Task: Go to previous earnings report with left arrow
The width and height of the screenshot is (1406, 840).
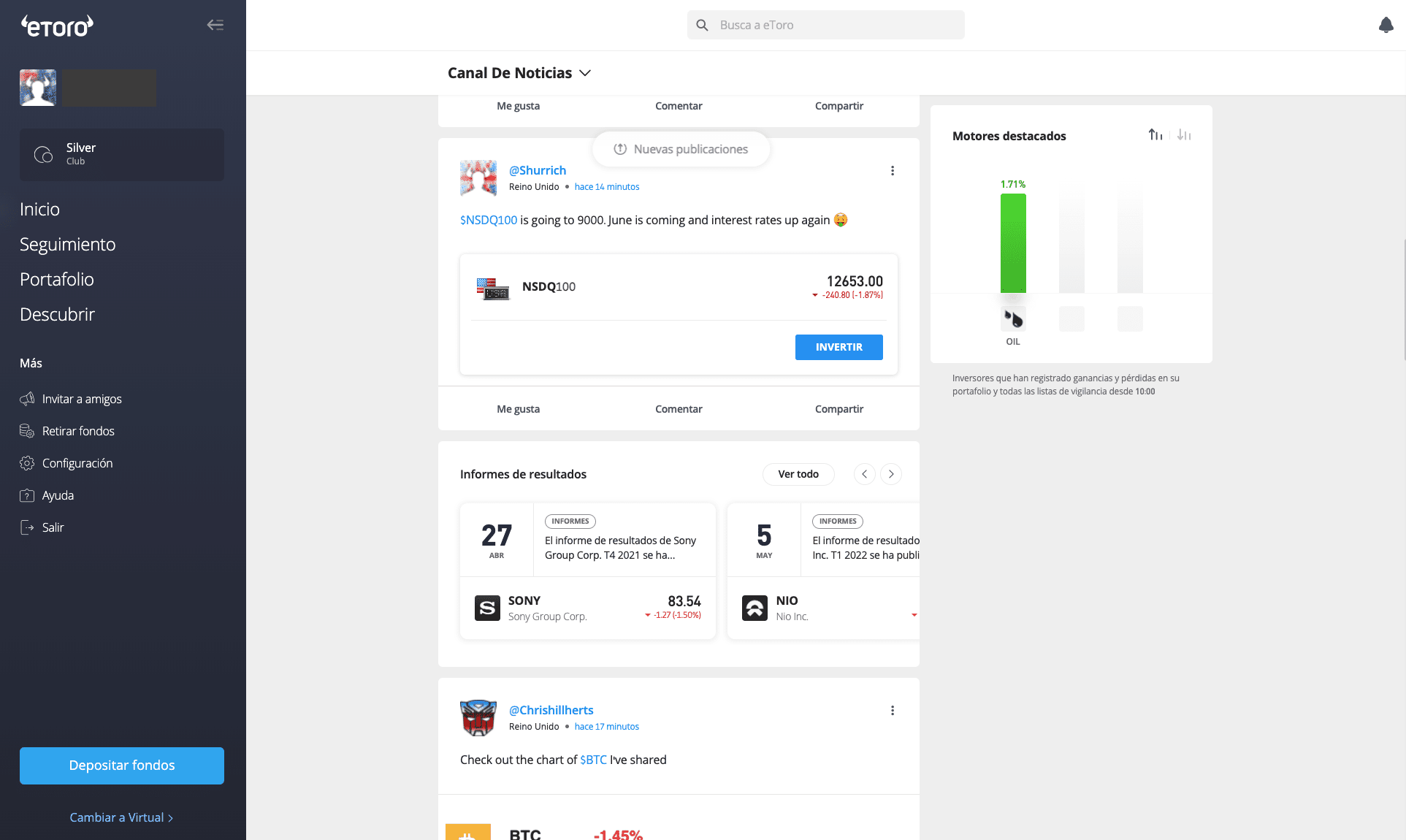Action: (x=865, y=474)
